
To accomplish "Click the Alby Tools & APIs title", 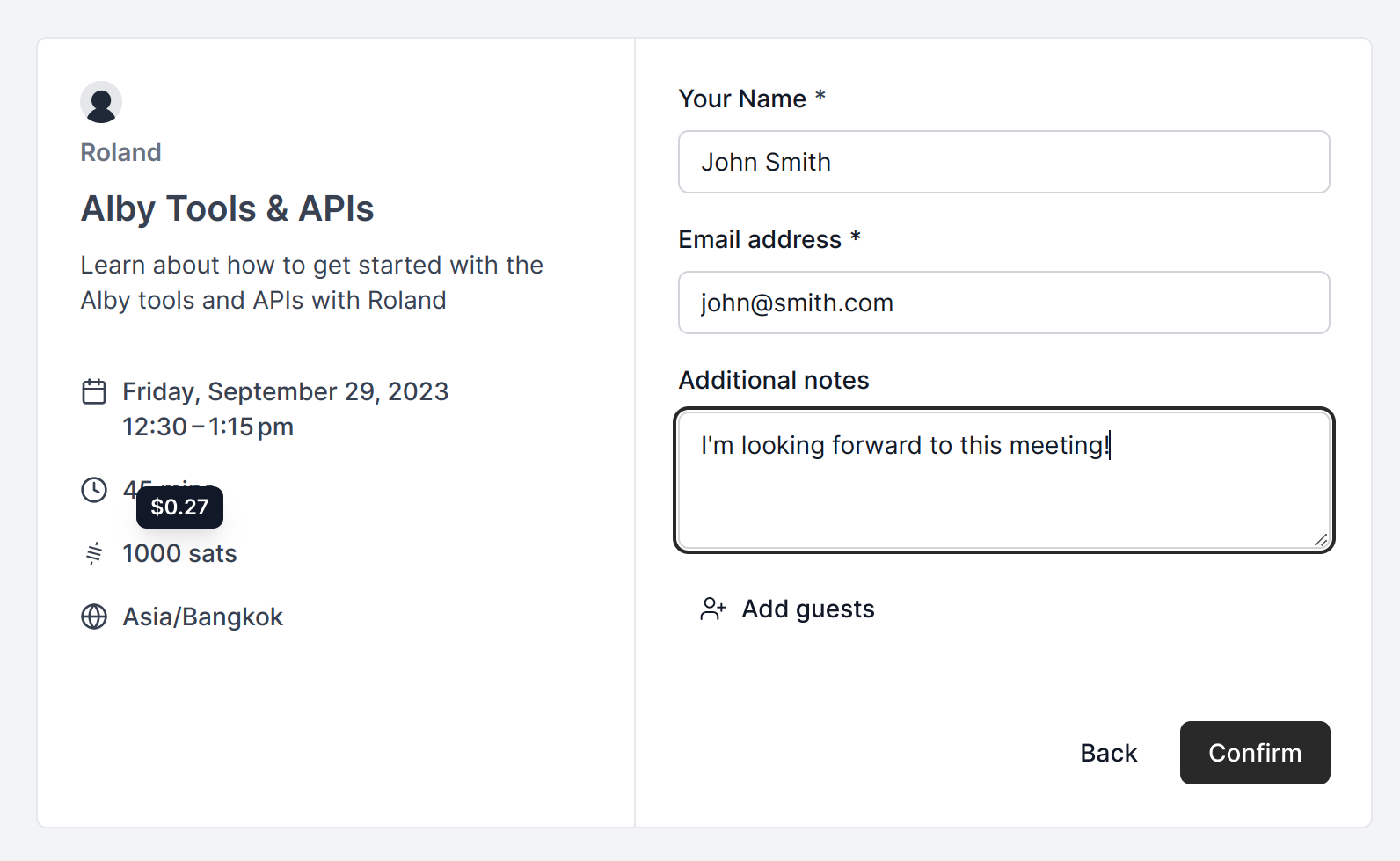I will pyautogui.click(x=227, y=208).
